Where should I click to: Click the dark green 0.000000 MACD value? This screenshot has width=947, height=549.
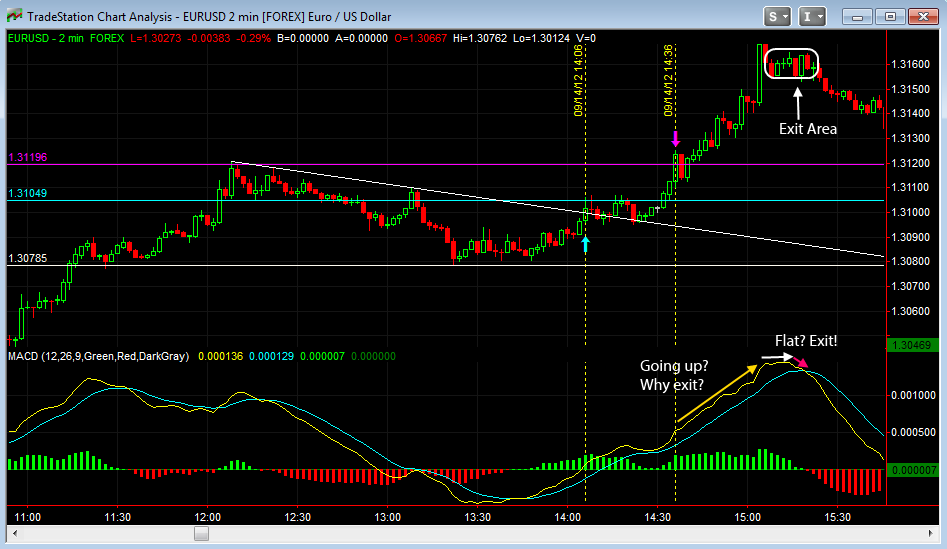click(x=373, y=356)
